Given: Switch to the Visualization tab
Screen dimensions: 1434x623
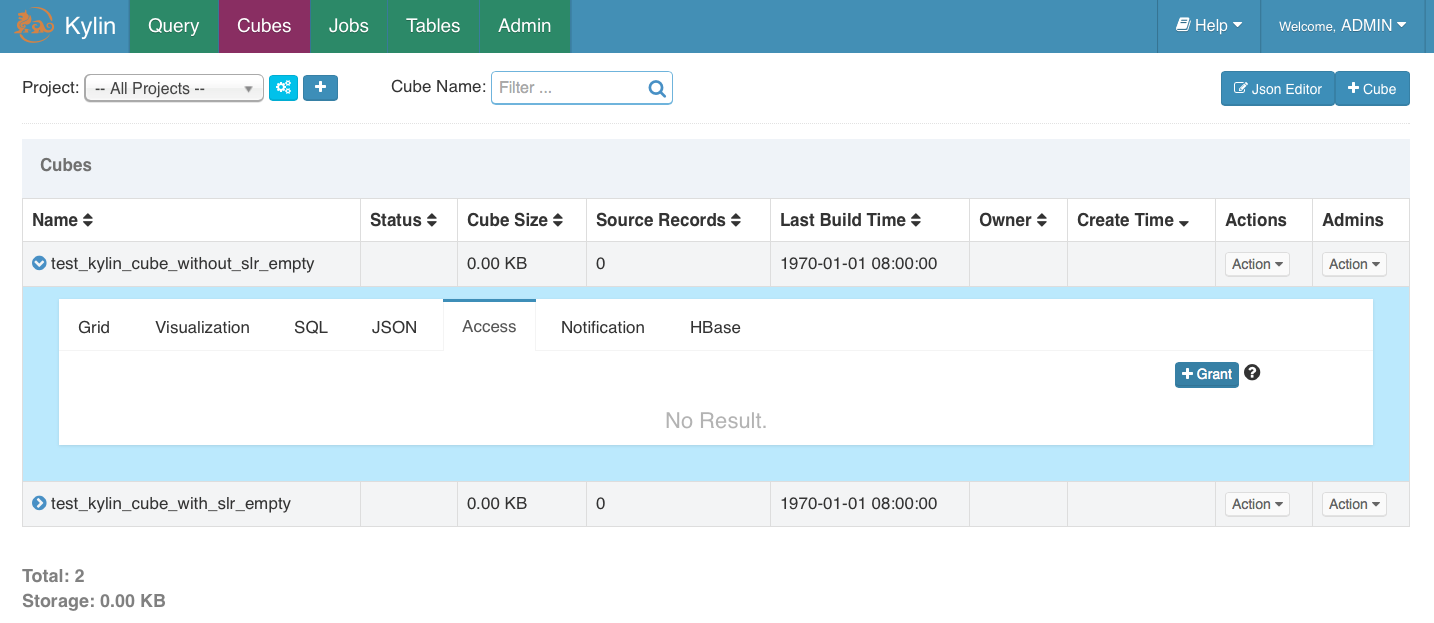Looking at the screenshot, I should [x=202, y=327].
